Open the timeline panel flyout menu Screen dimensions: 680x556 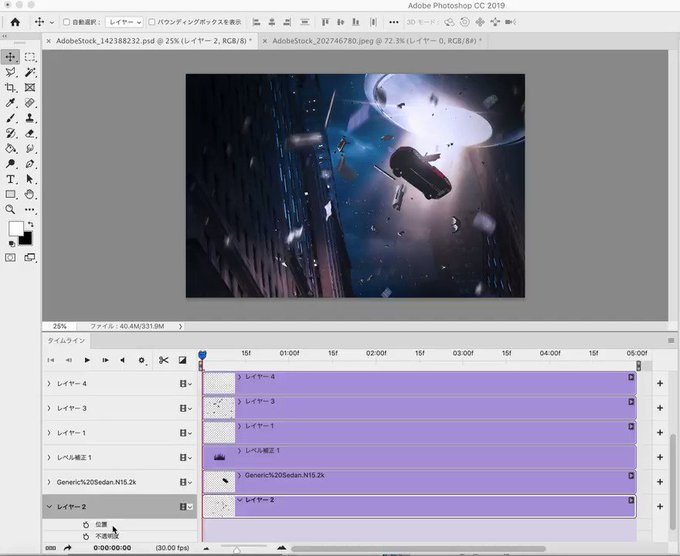pyautogui.click(x=671, y=340)
